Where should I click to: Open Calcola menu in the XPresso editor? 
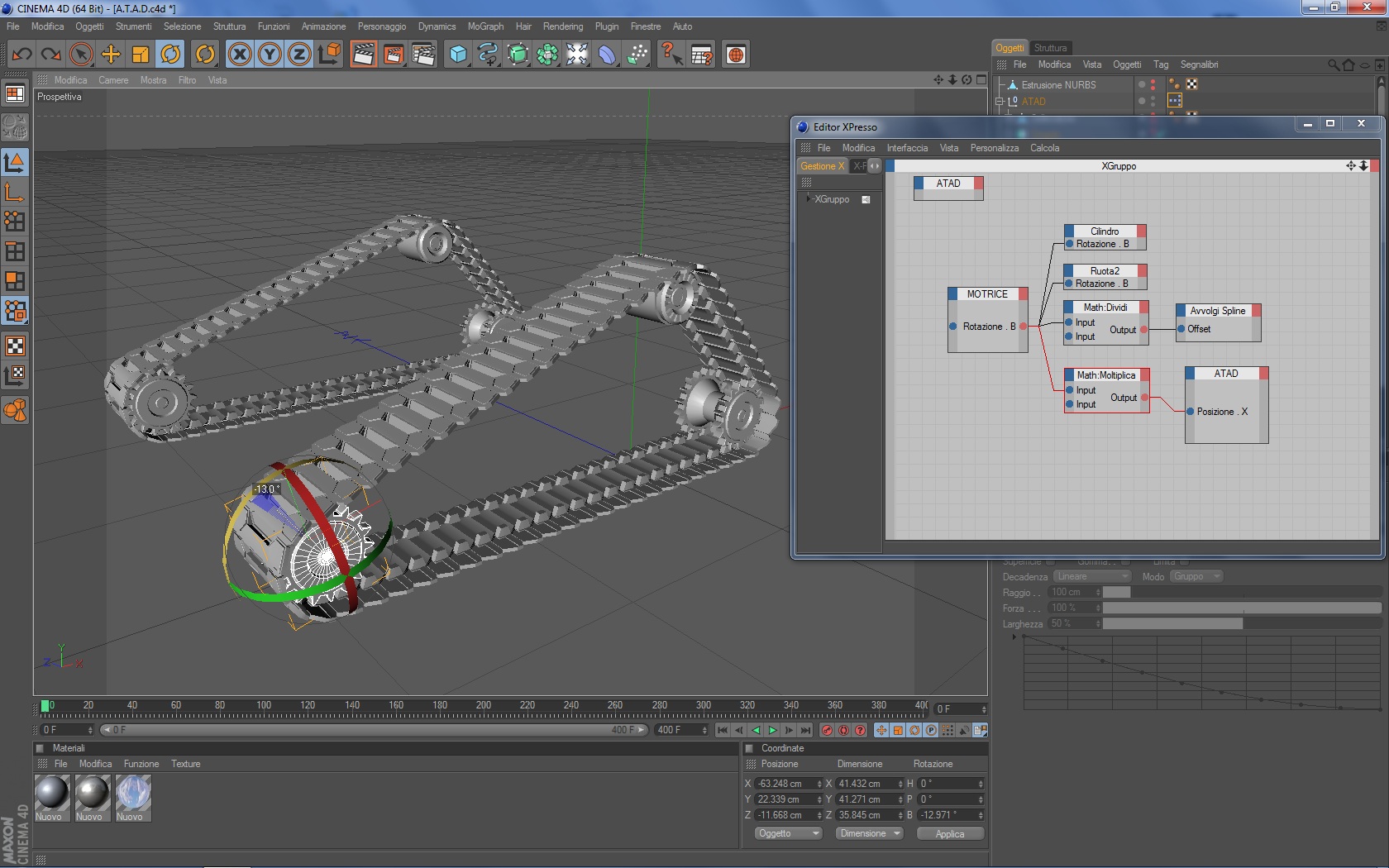1044,148
